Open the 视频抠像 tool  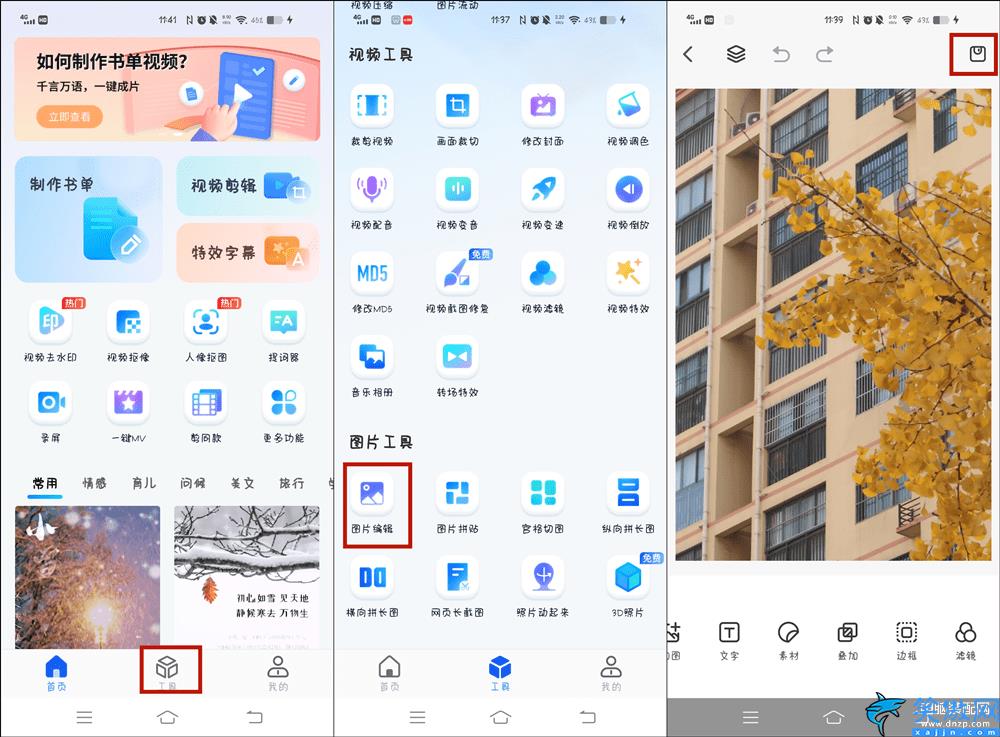tap(128, 332)
